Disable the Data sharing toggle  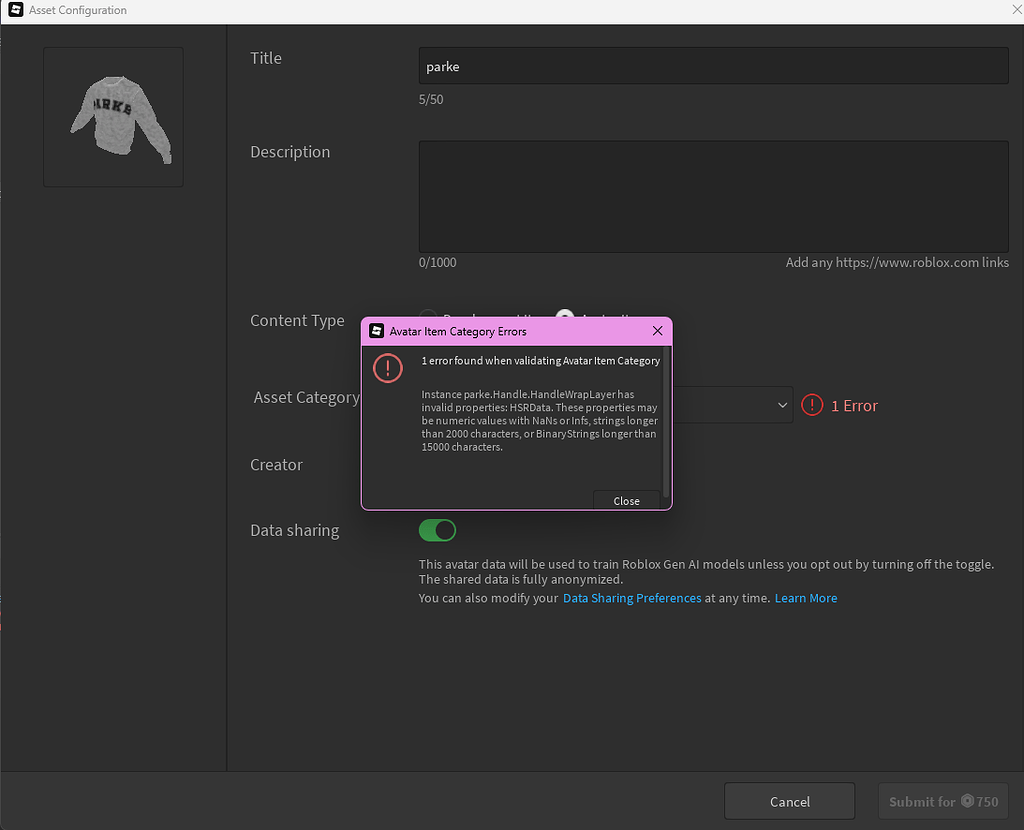(x=437, y=530)
